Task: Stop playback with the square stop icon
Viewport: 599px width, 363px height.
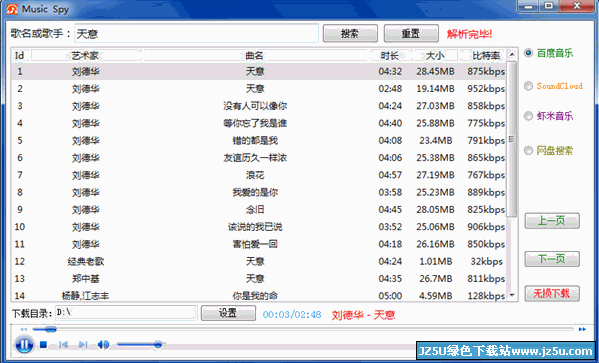Action: (43, 345)
